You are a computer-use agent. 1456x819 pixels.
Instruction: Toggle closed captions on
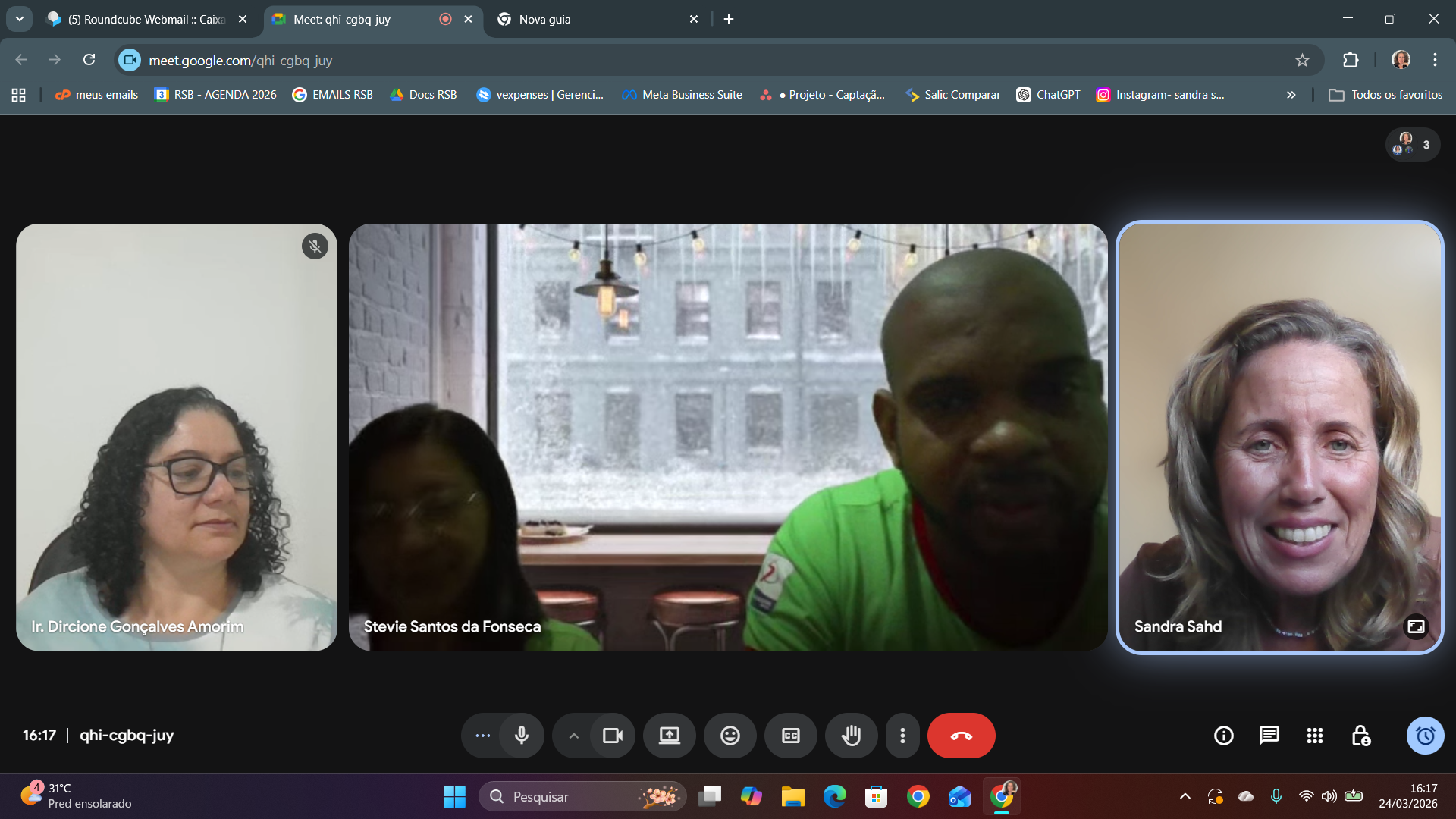790,736
